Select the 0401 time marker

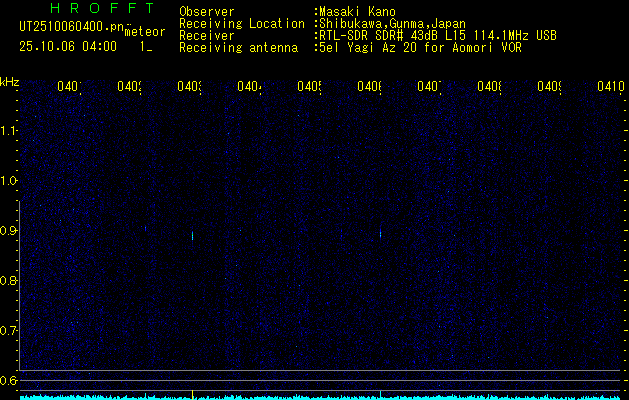point(69,86)
